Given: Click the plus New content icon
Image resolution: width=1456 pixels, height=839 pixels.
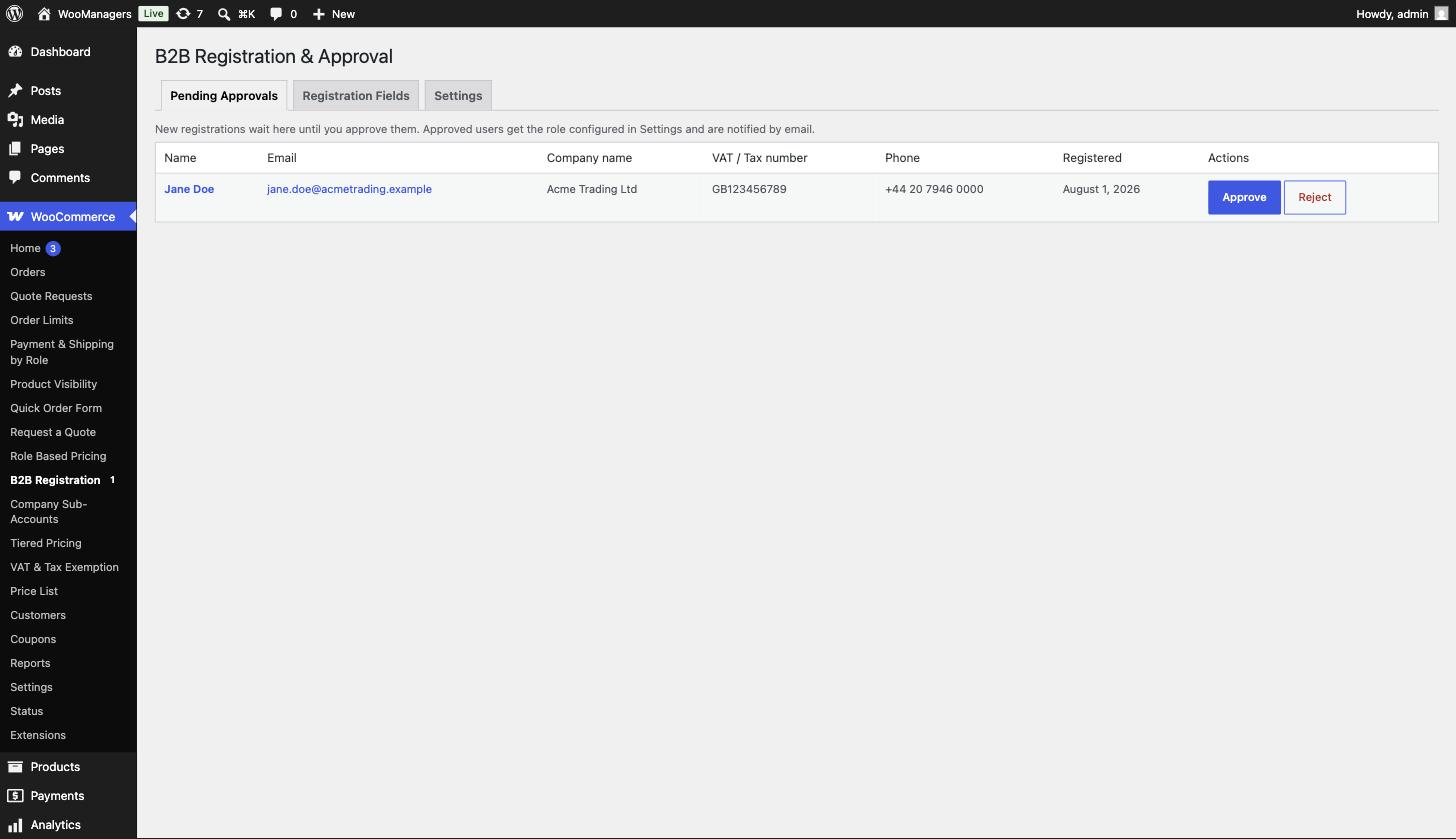Looking at the screenshot, I should tap(318, 14).
